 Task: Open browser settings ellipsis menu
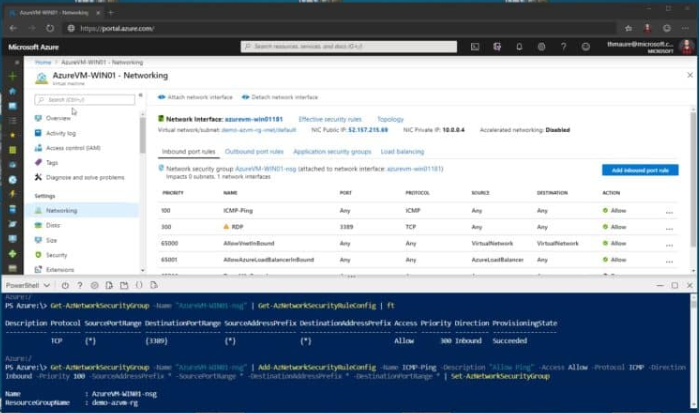(x=685, y=28)
